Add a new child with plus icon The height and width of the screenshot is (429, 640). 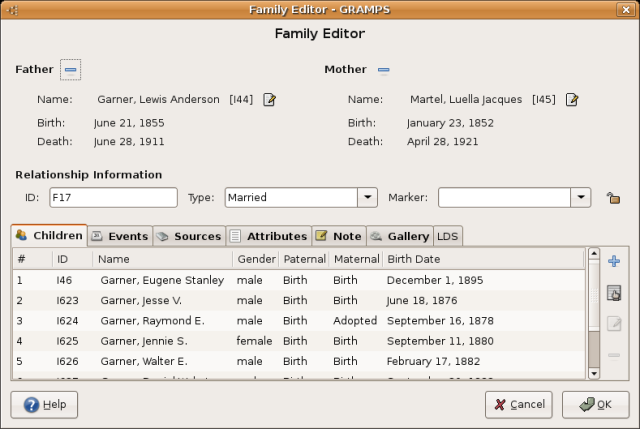point(614,261)
